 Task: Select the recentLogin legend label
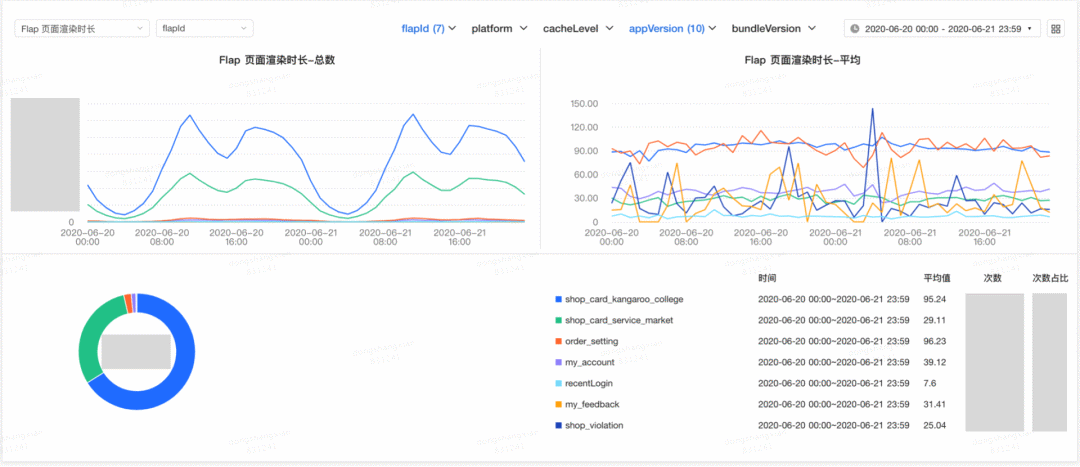[589, 384]
